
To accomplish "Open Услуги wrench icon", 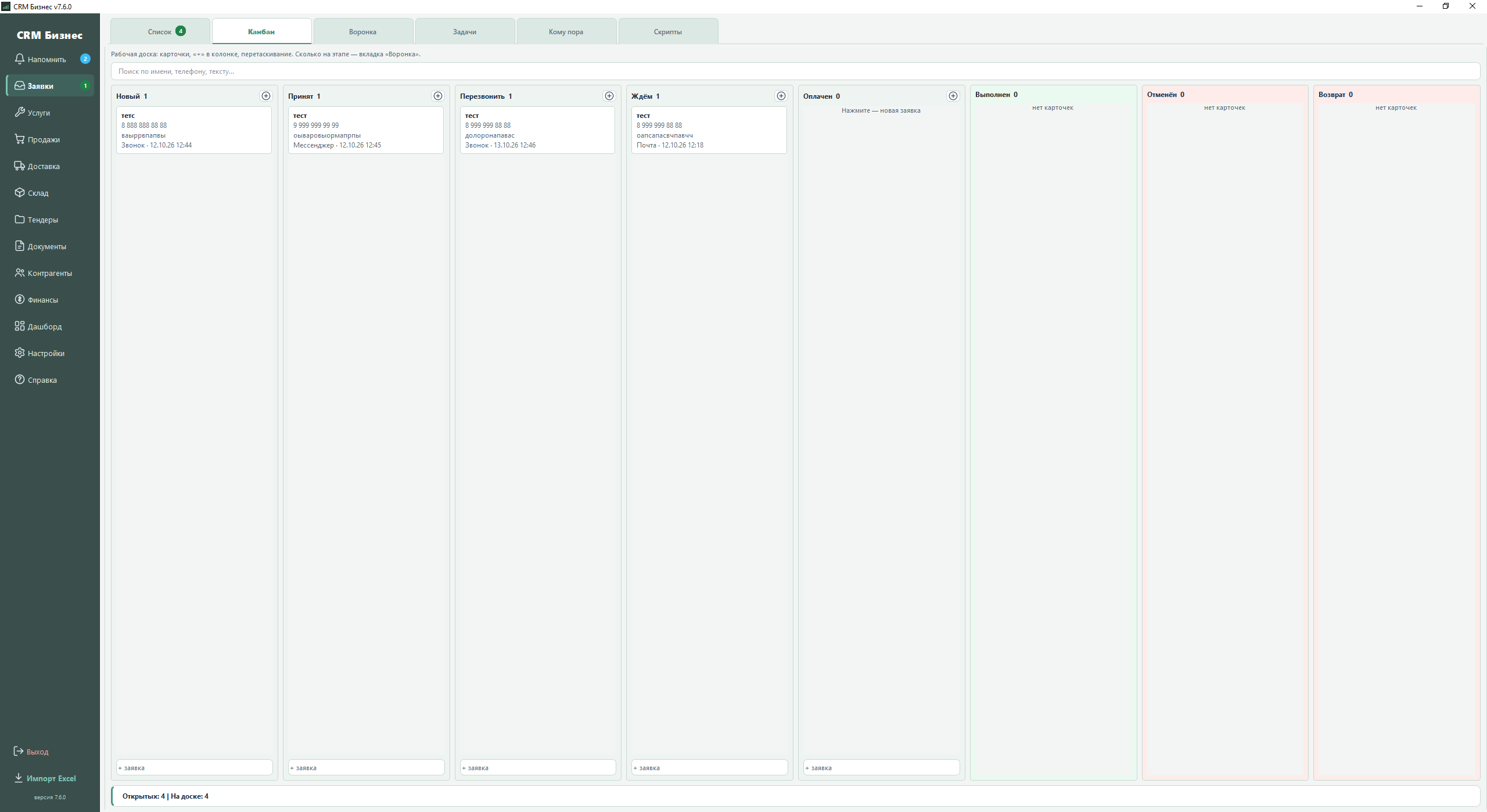I will (x=20, y=112).
